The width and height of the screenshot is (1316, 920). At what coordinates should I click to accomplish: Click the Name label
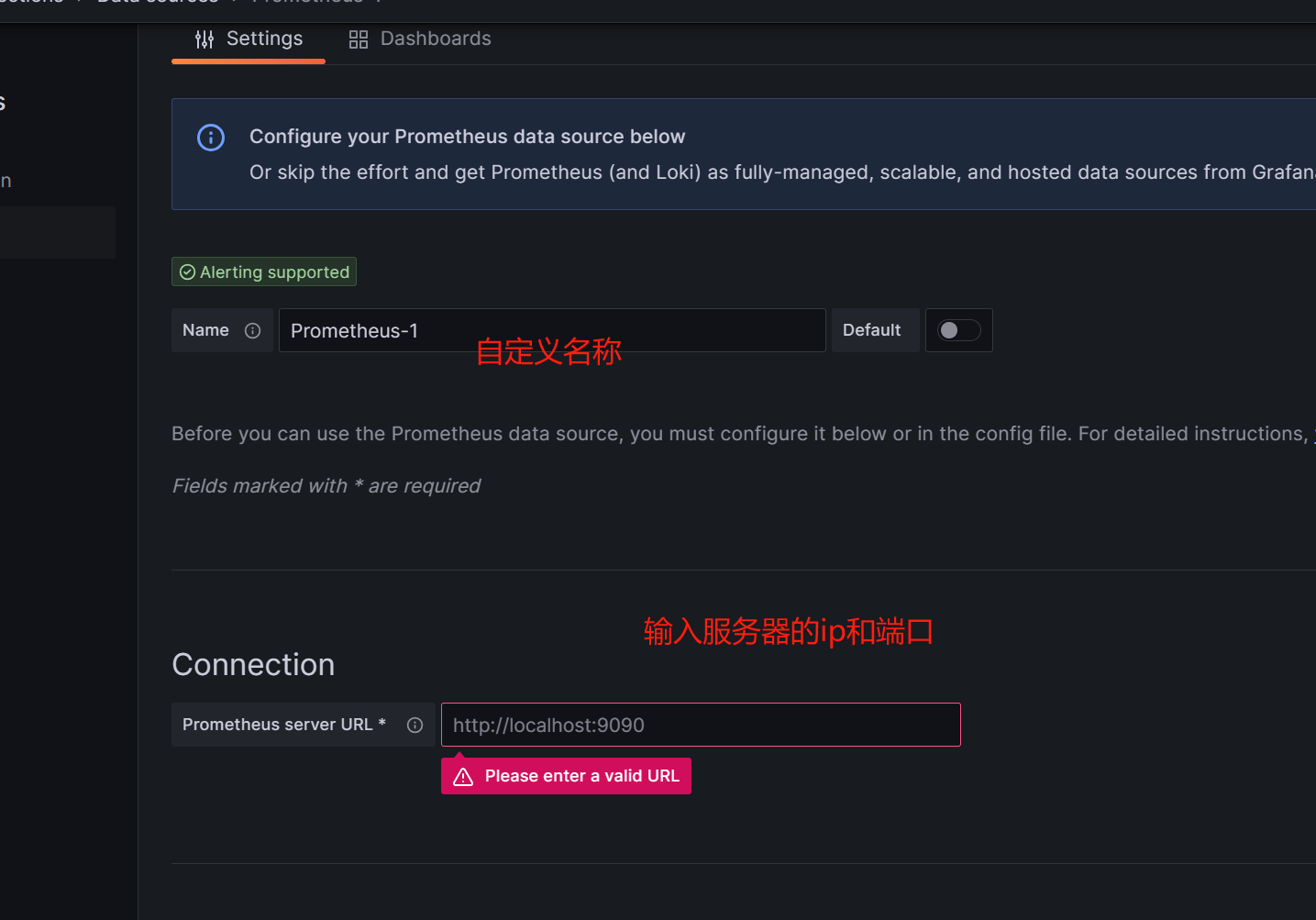tap(205, 330)
